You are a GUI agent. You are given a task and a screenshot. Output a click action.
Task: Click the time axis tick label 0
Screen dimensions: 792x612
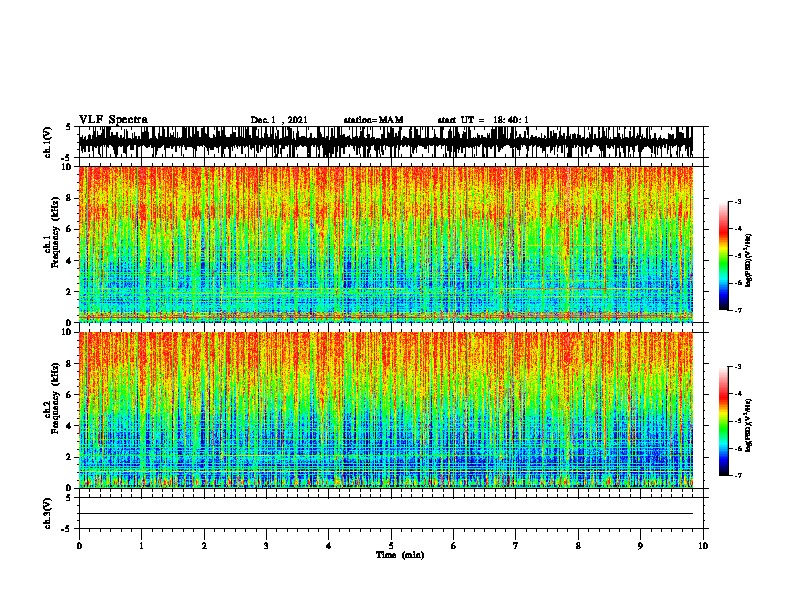(79, 545)
